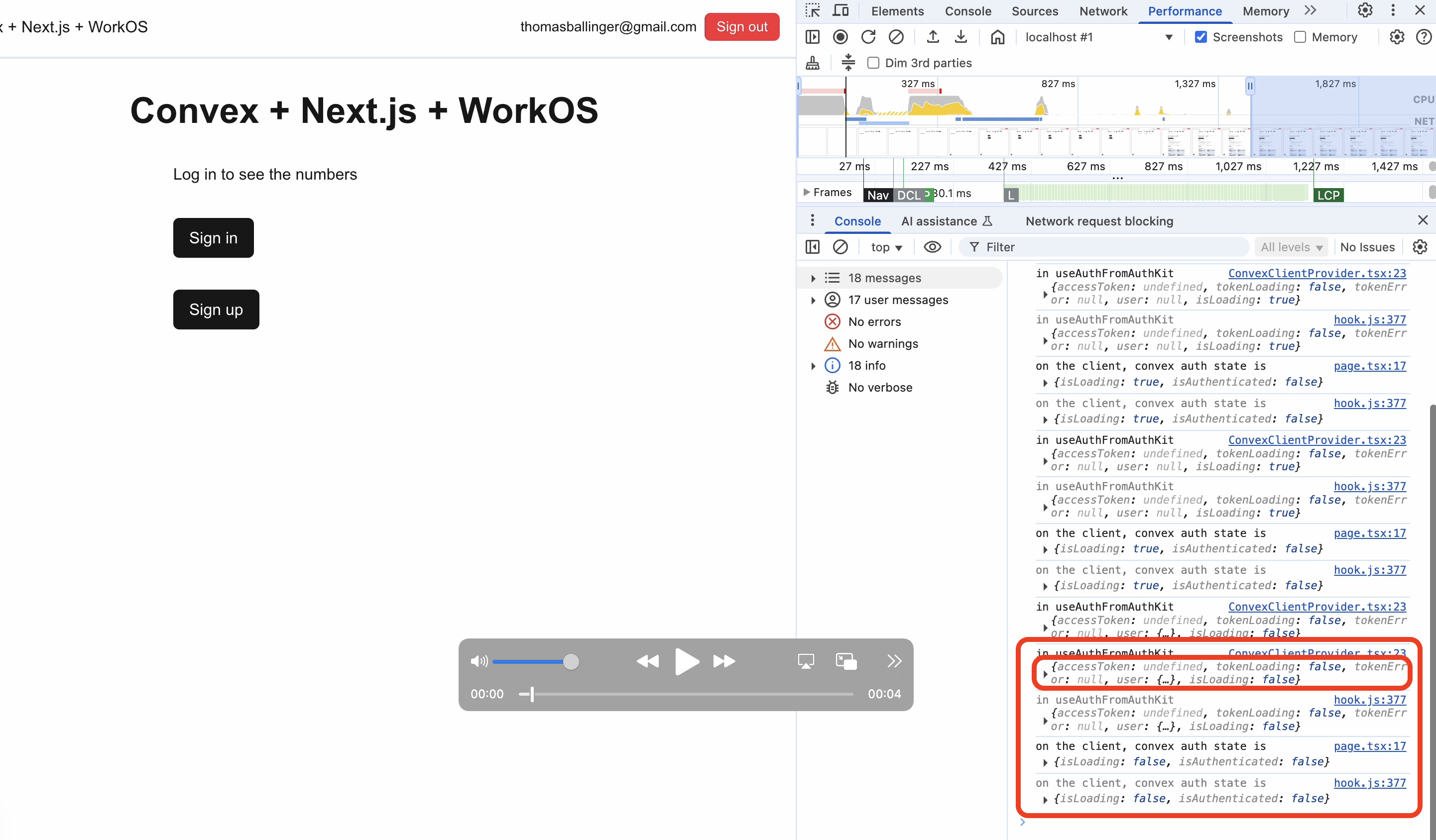Image resolution: width=1436 pixels, height=840 pixels.
Task: Expand the 18 info group
Action: [813, 366]
